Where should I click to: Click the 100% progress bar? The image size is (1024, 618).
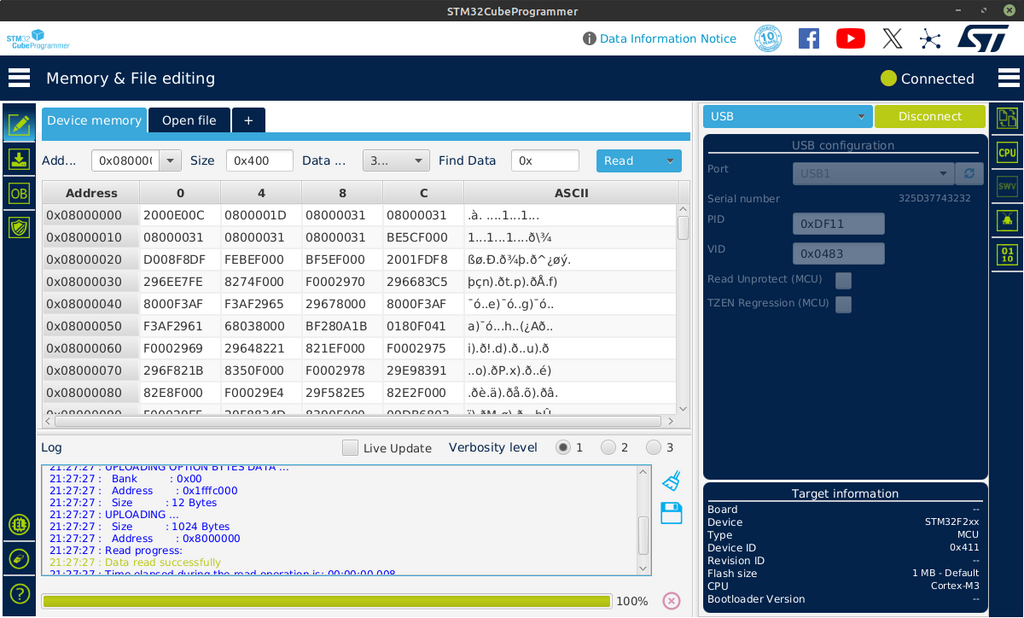[327, 601]
